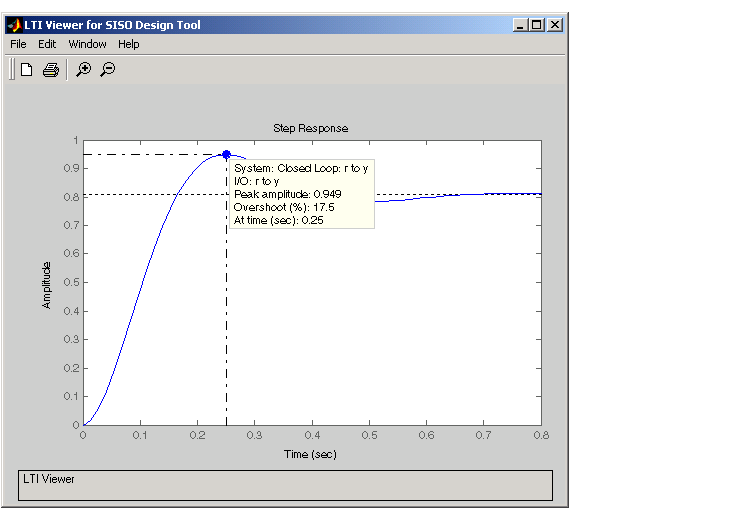This screenshot has width=750, height=510.
Task: Click the MATLAB logo in title bar
Action: 14,25
